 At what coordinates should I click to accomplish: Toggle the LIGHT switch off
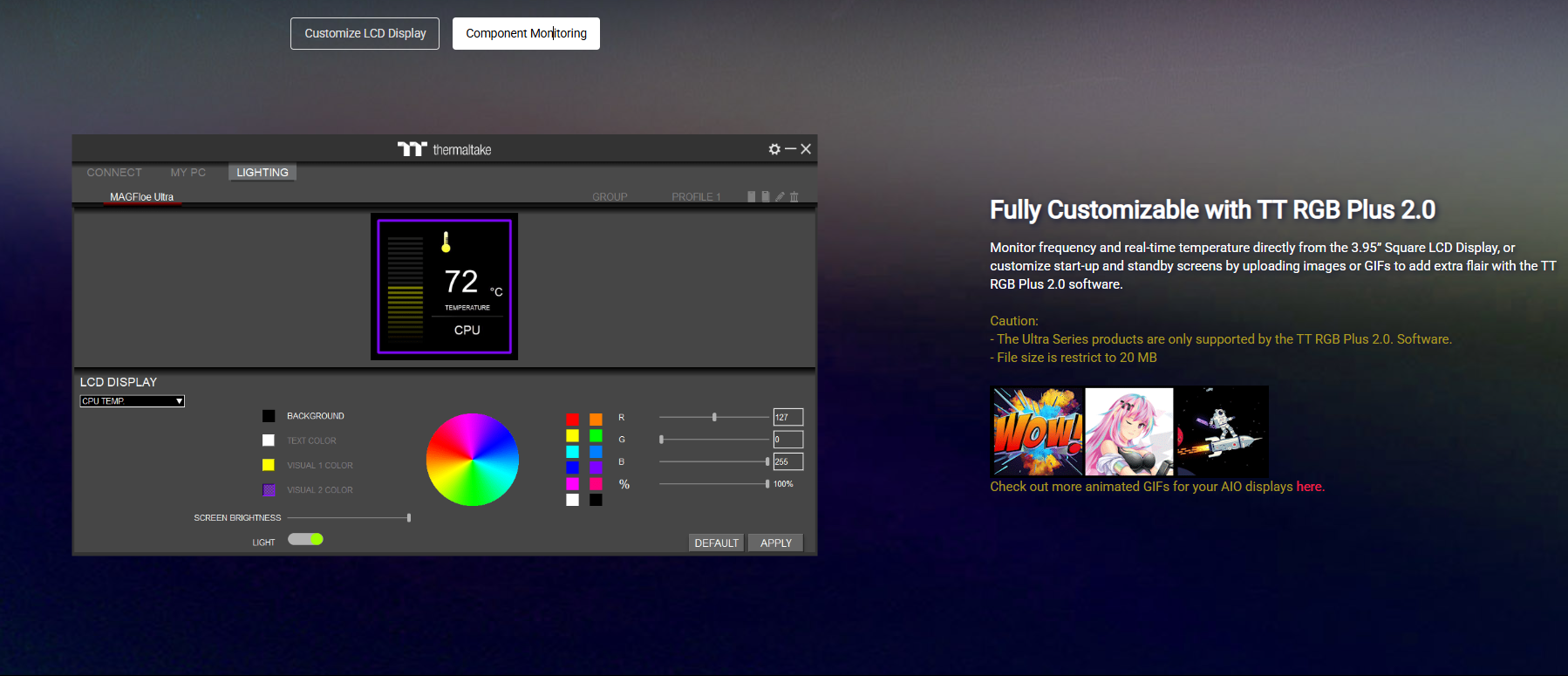305,539
